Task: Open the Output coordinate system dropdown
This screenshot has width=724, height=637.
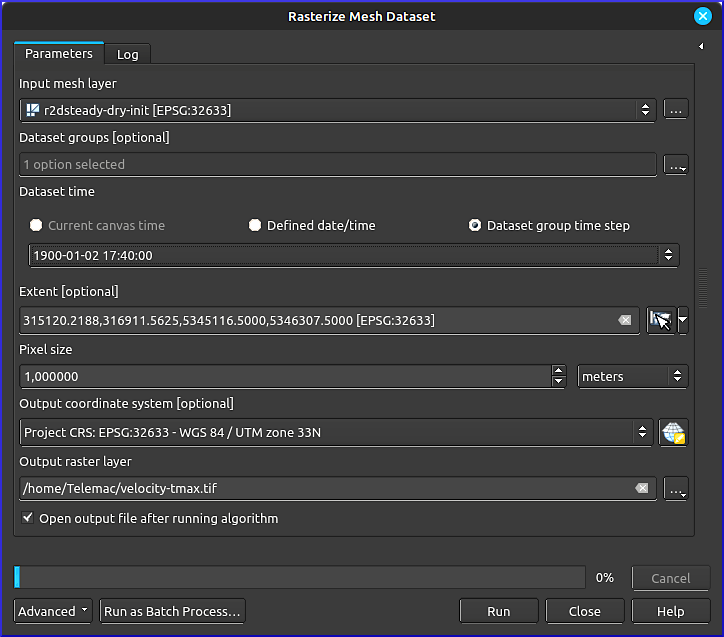Action: point(336,433)
